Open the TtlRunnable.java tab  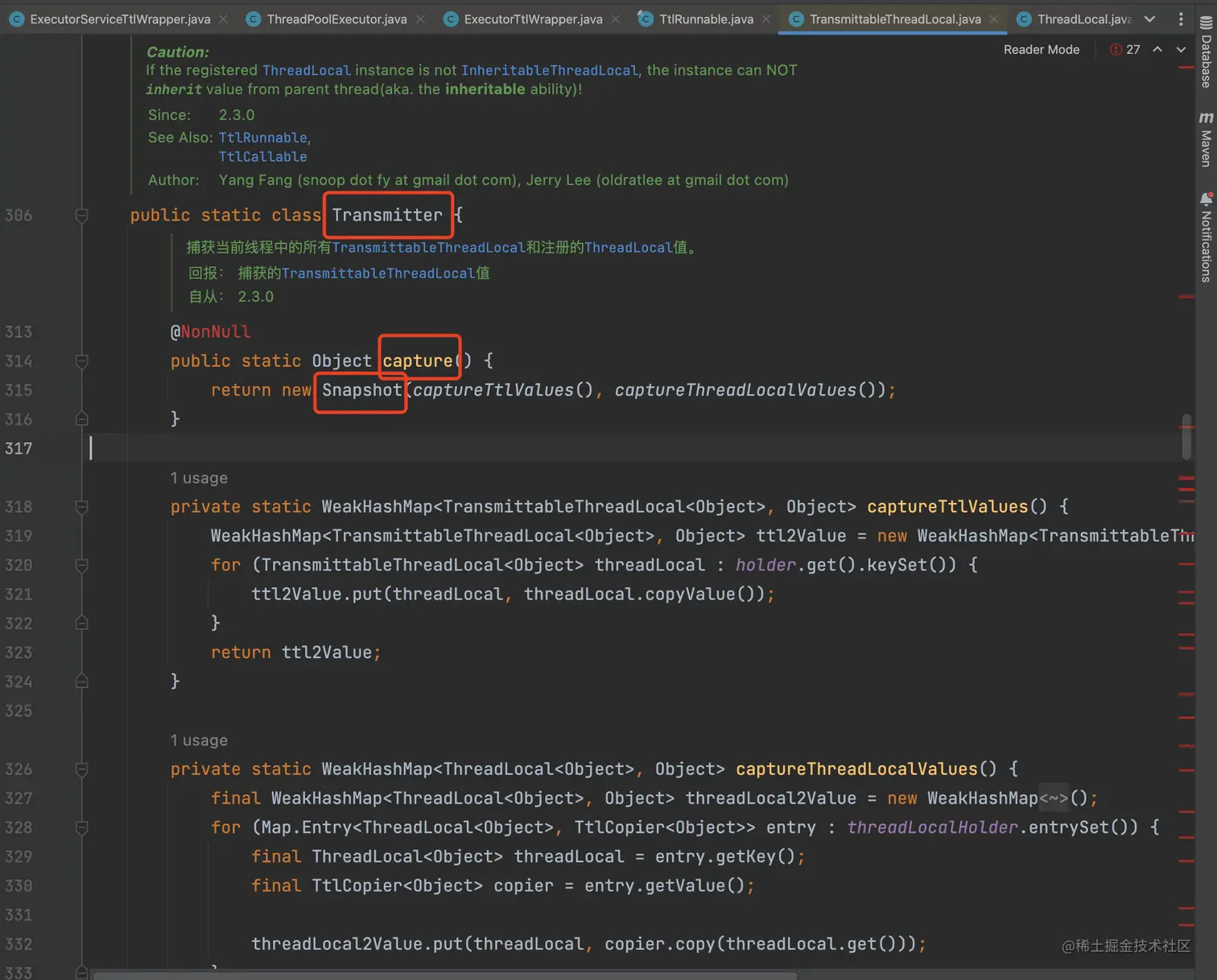pos(706,19)
